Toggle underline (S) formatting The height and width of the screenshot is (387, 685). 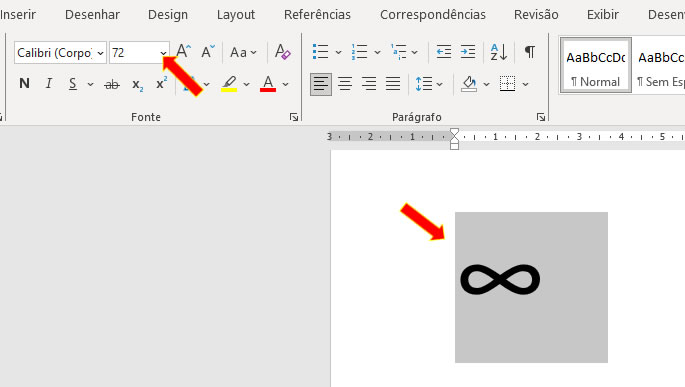point(73,83)
